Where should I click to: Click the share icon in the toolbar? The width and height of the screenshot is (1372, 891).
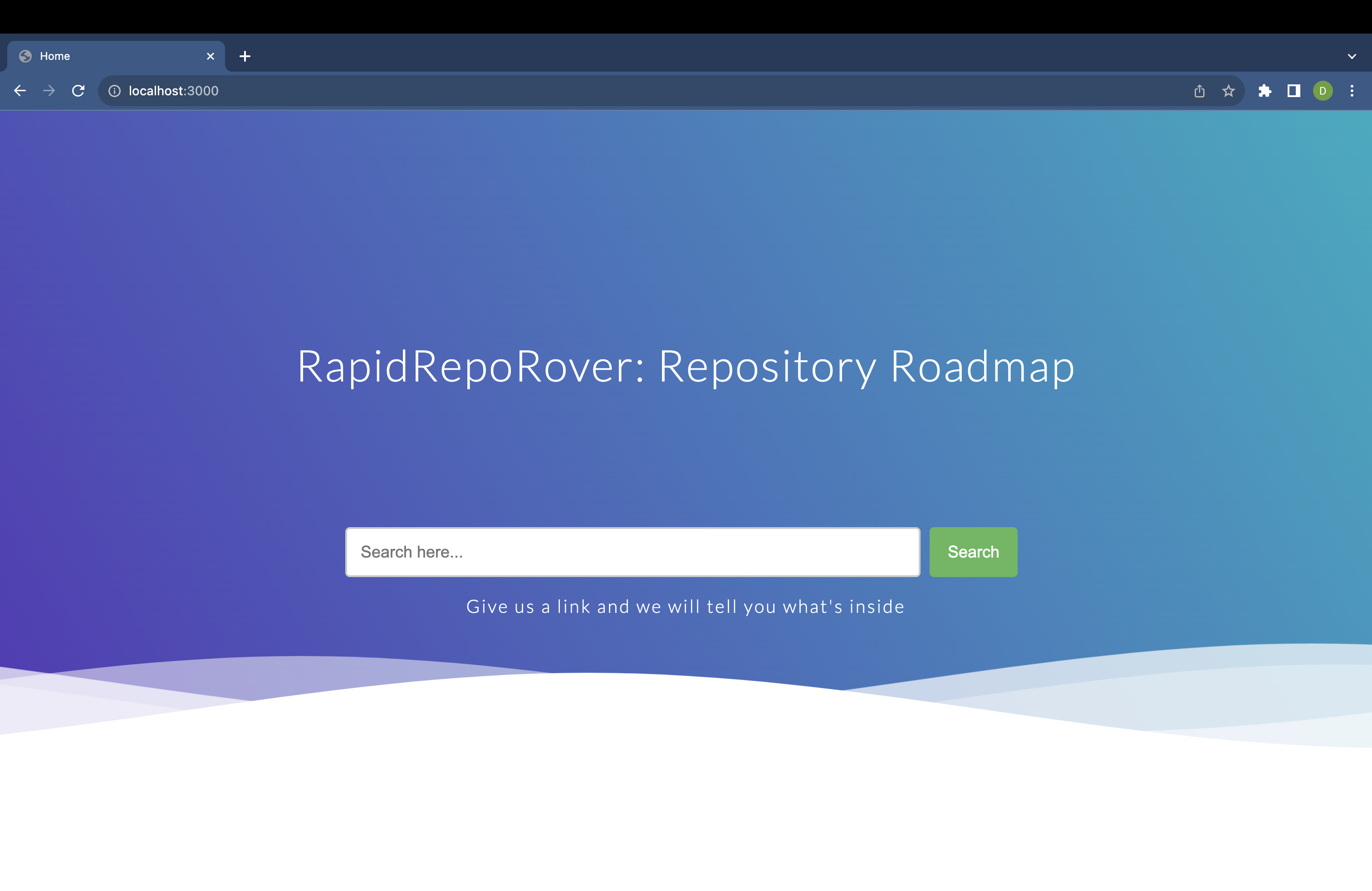(x=1200, y=90)
